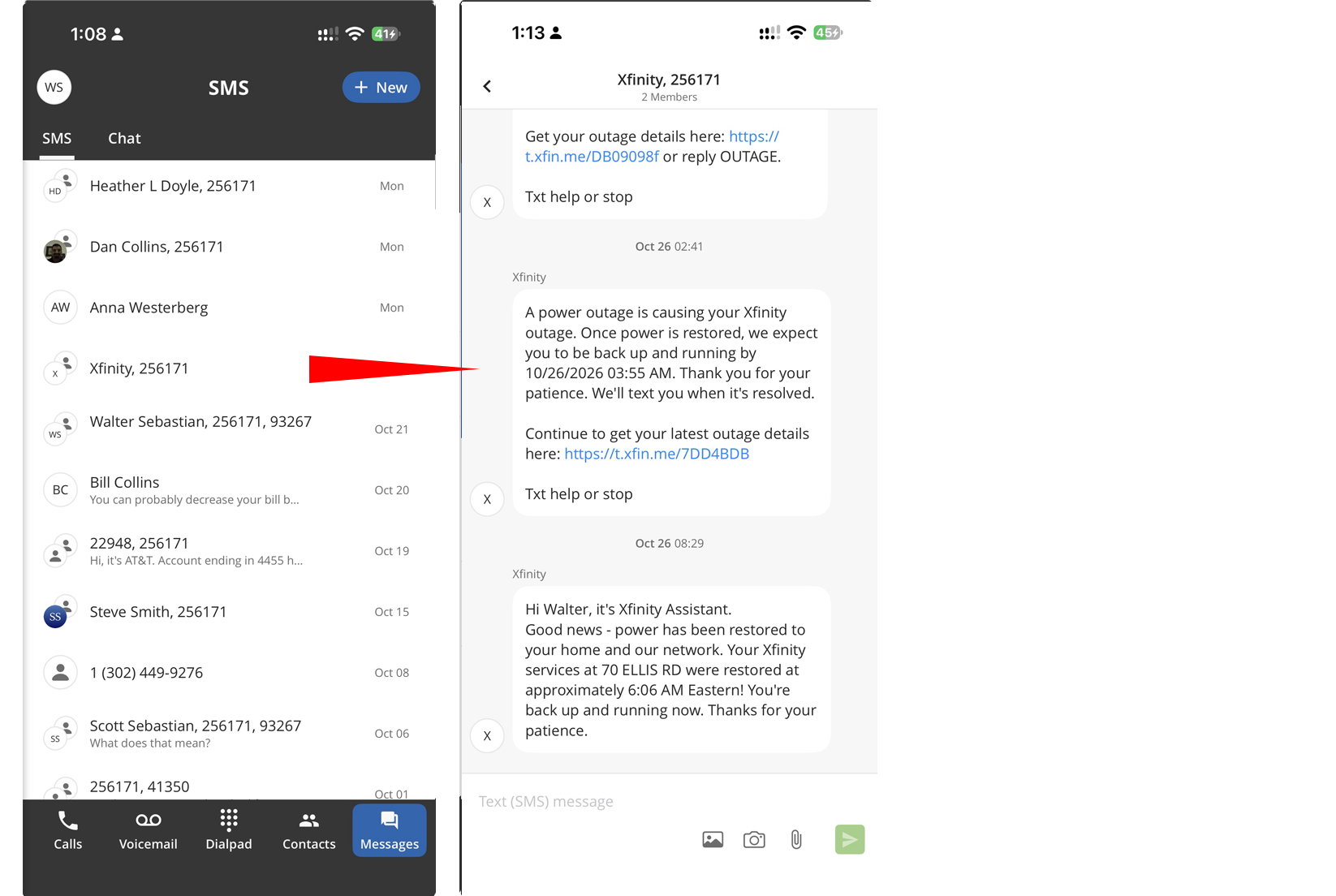Switch to the Chat tab

pyautogui.click(x=124, y=138)
